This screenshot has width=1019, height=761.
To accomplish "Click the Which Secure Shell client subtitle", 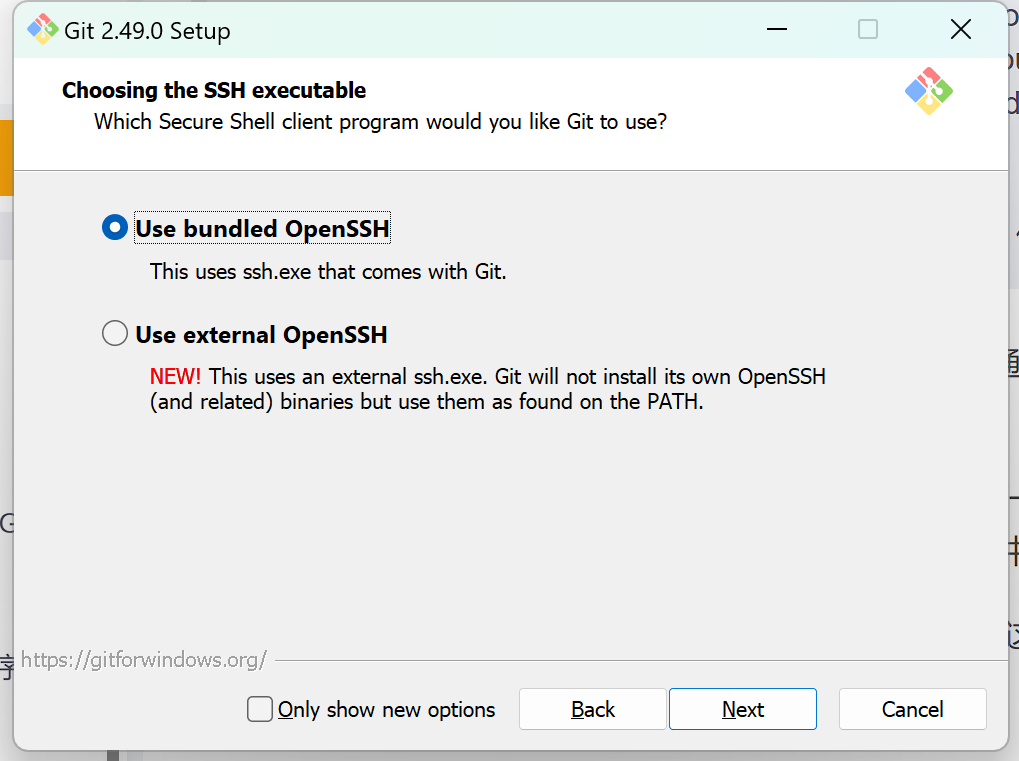I will (380, 122).
